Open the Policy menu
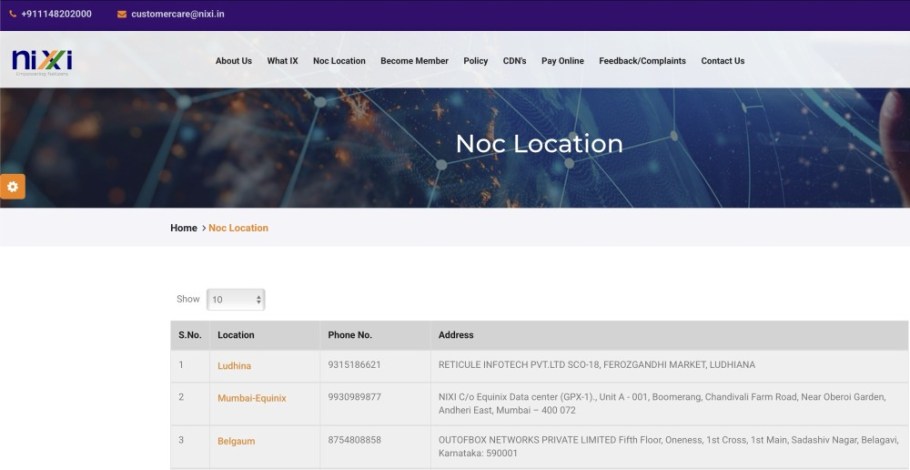Screen dimensions: 910x470 click(475, 61)
